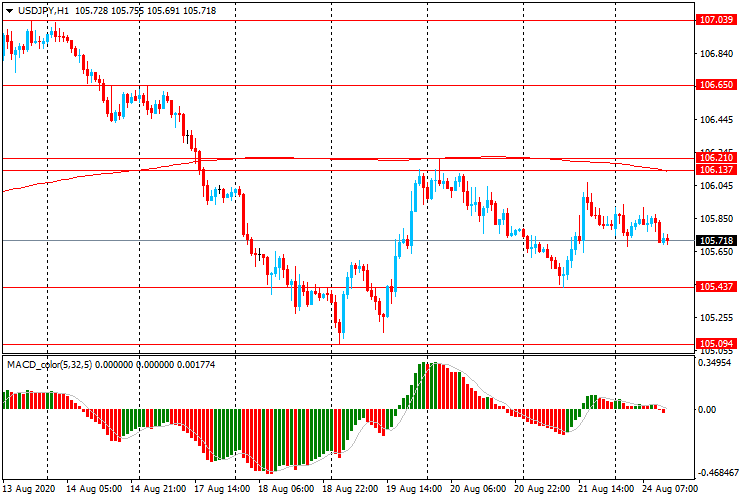Click the 106.045 price scale value
740x500 pixels.
click(716, 186)
